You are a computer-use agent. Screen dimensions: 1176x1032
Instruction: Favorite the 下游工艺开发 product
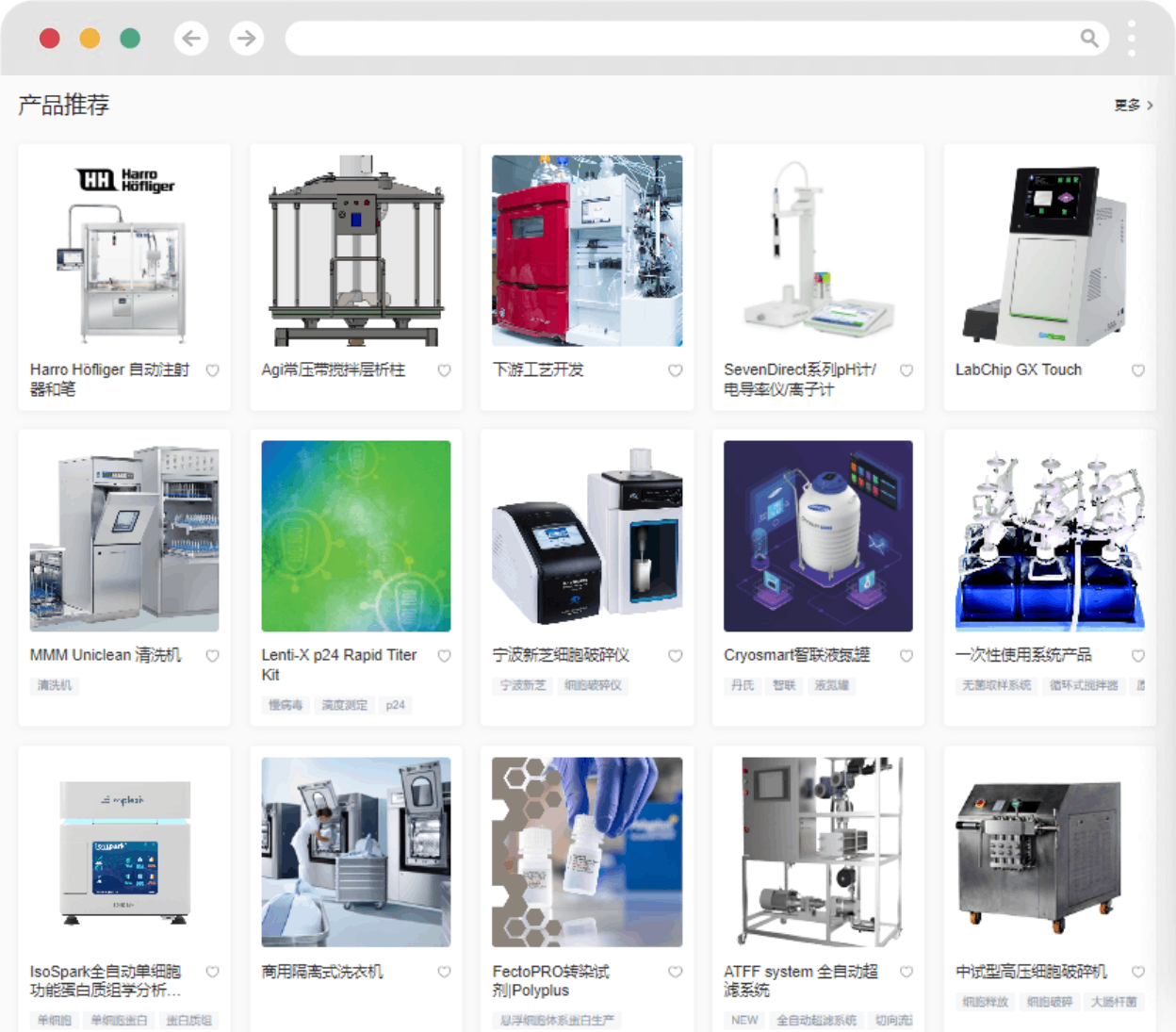coord(676,370)
